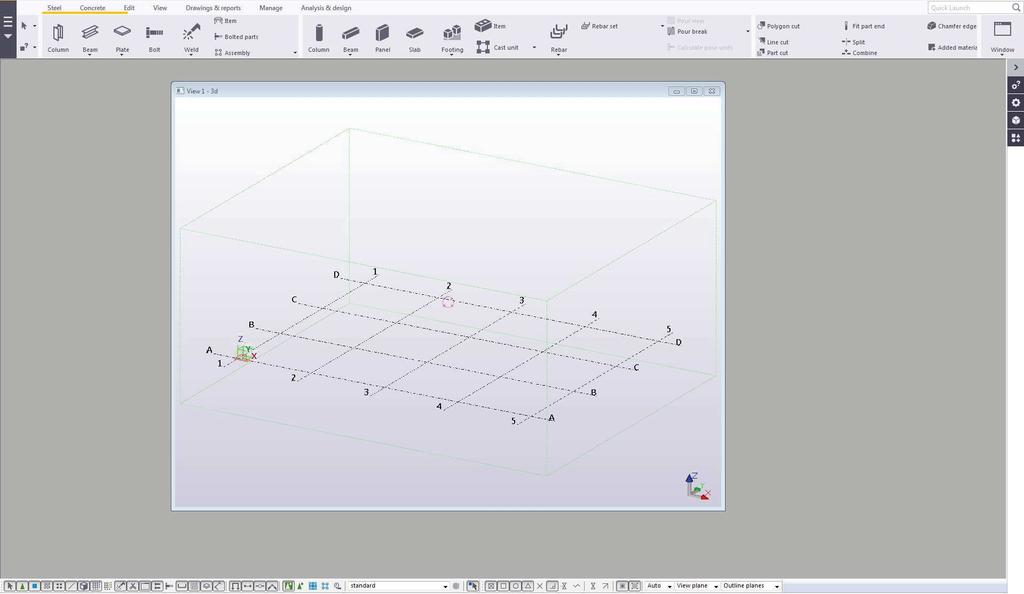
Task: Open the components side pane icon
Action: click(1016, 138)
